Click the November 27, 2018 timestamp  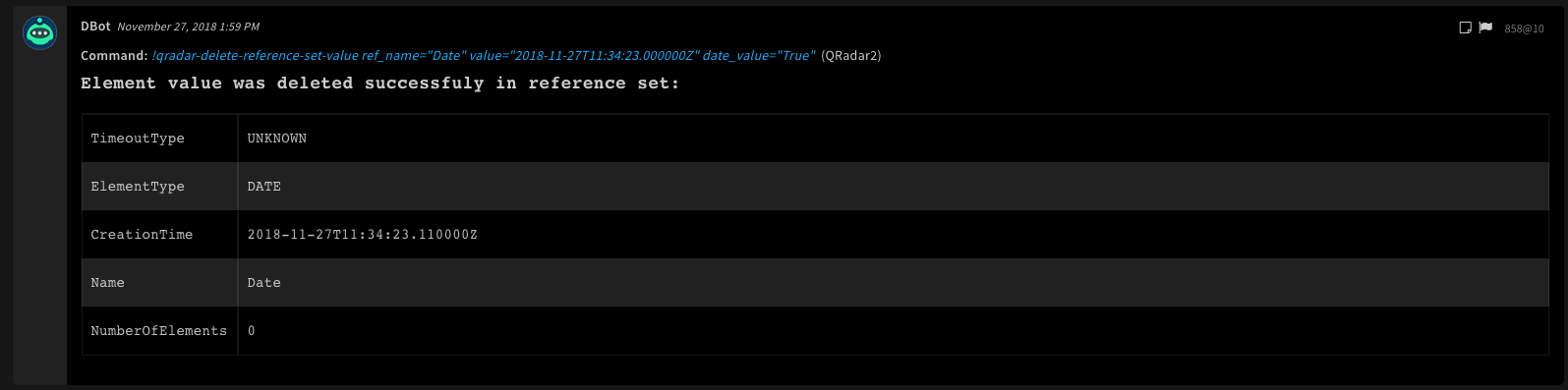[189, 27]
